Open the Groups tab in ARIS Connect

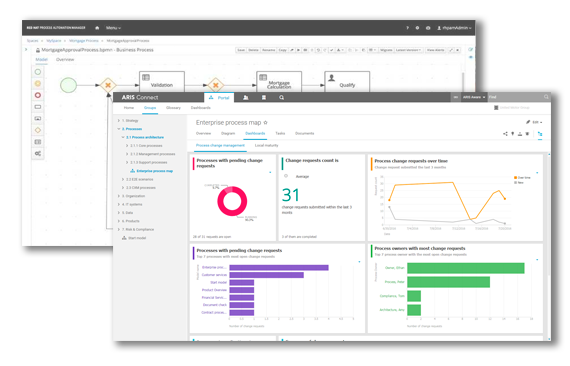click(x=150, y=108)
